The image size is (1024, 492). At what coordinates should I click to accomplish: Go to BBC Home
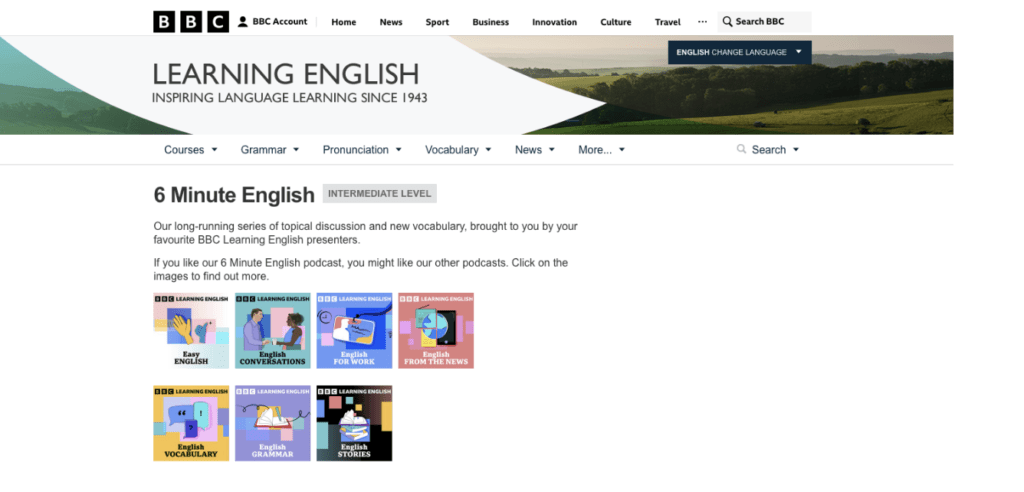[x=344, y=22]
